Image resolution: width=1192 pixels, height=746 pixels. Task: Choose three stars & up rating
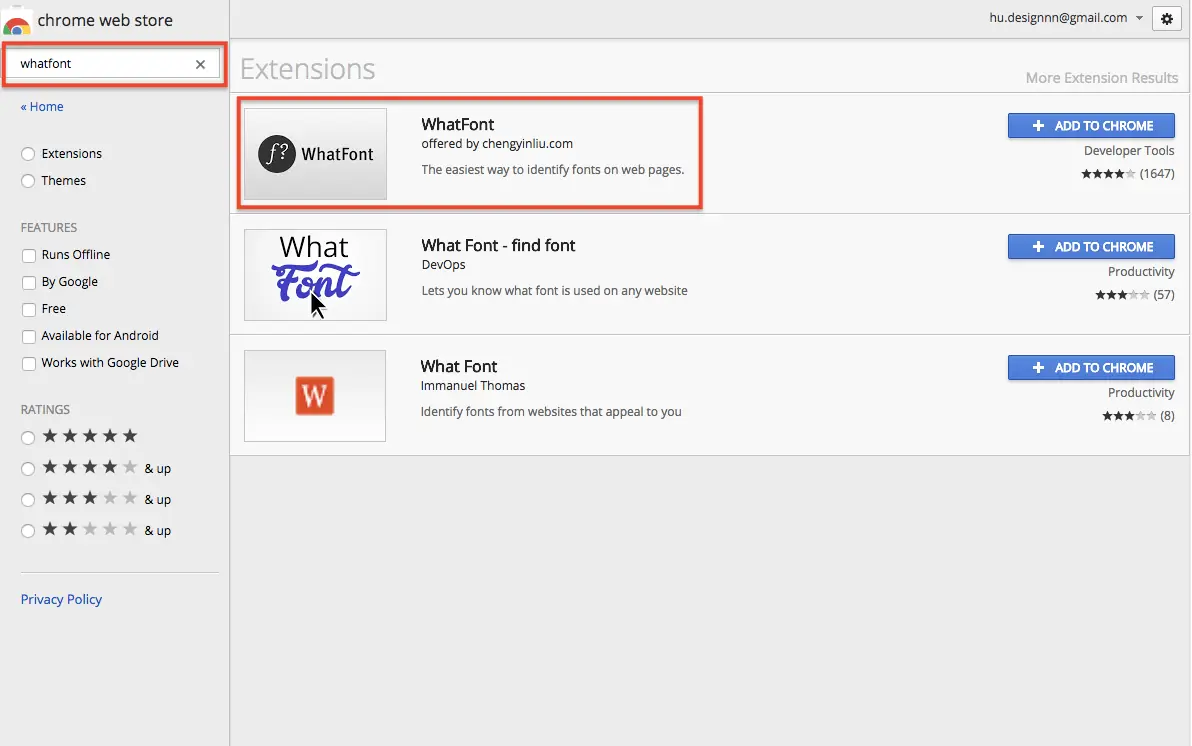click(28, 500)
